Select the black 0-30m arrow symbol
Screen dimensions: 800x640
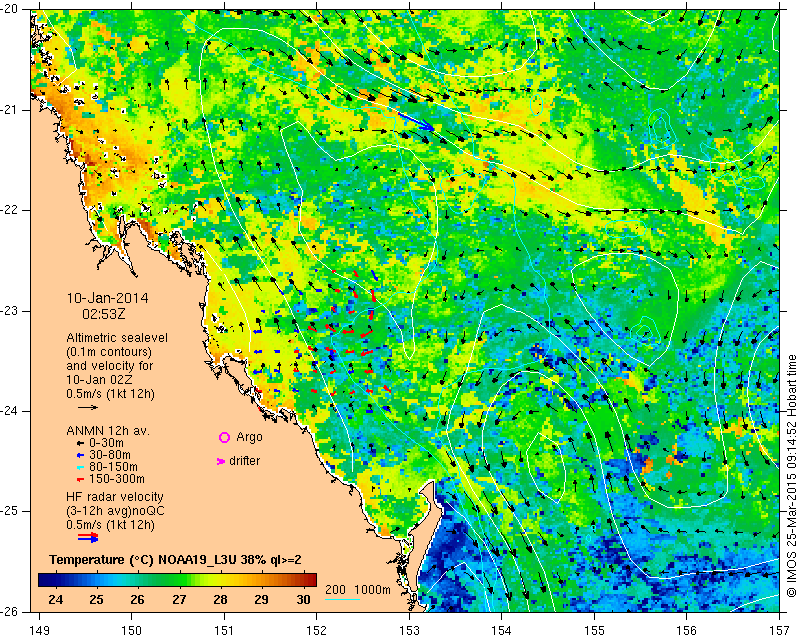coord(80,444)
